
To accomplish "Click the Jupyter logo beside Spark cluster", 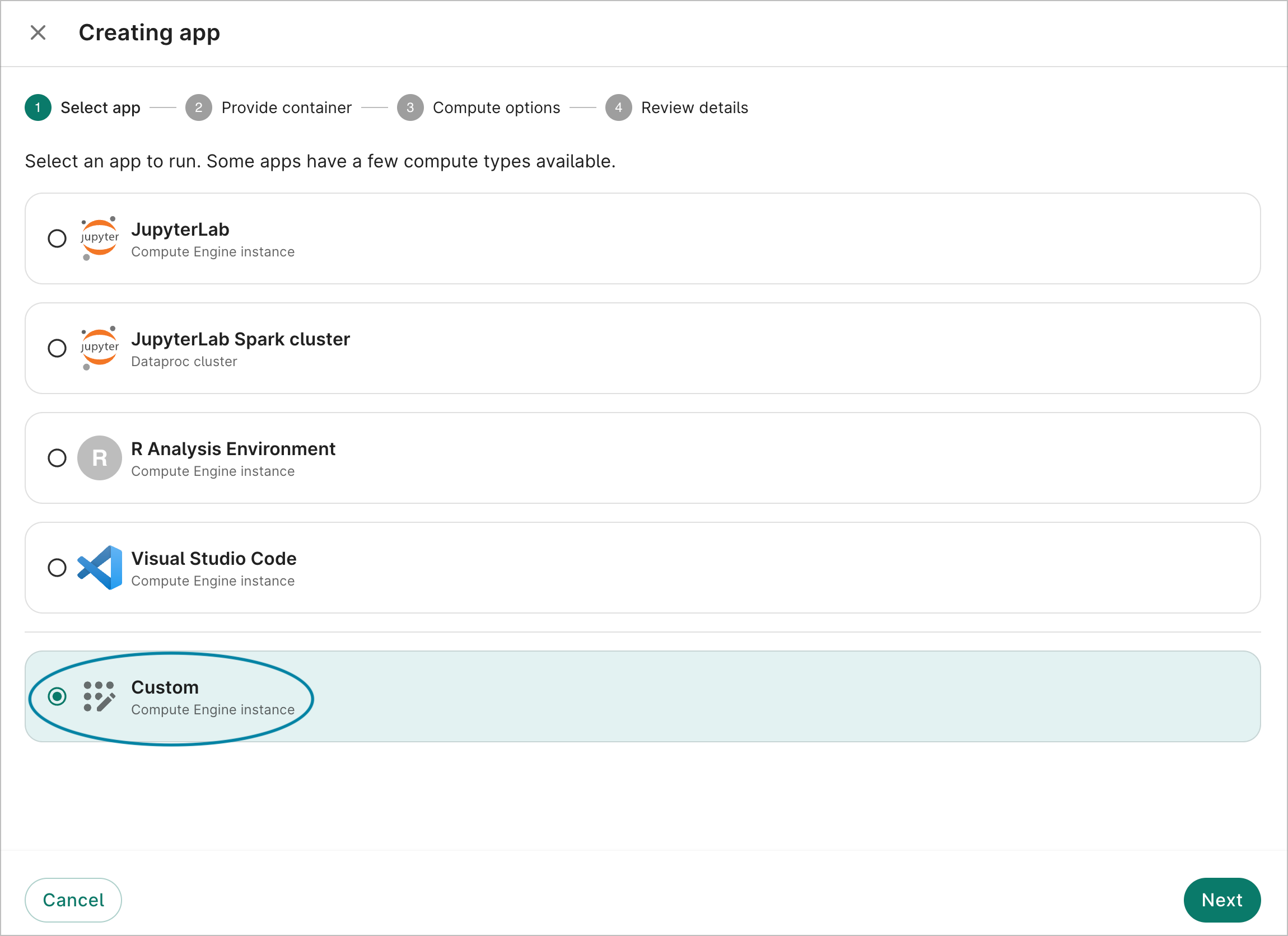I will 99,348.
